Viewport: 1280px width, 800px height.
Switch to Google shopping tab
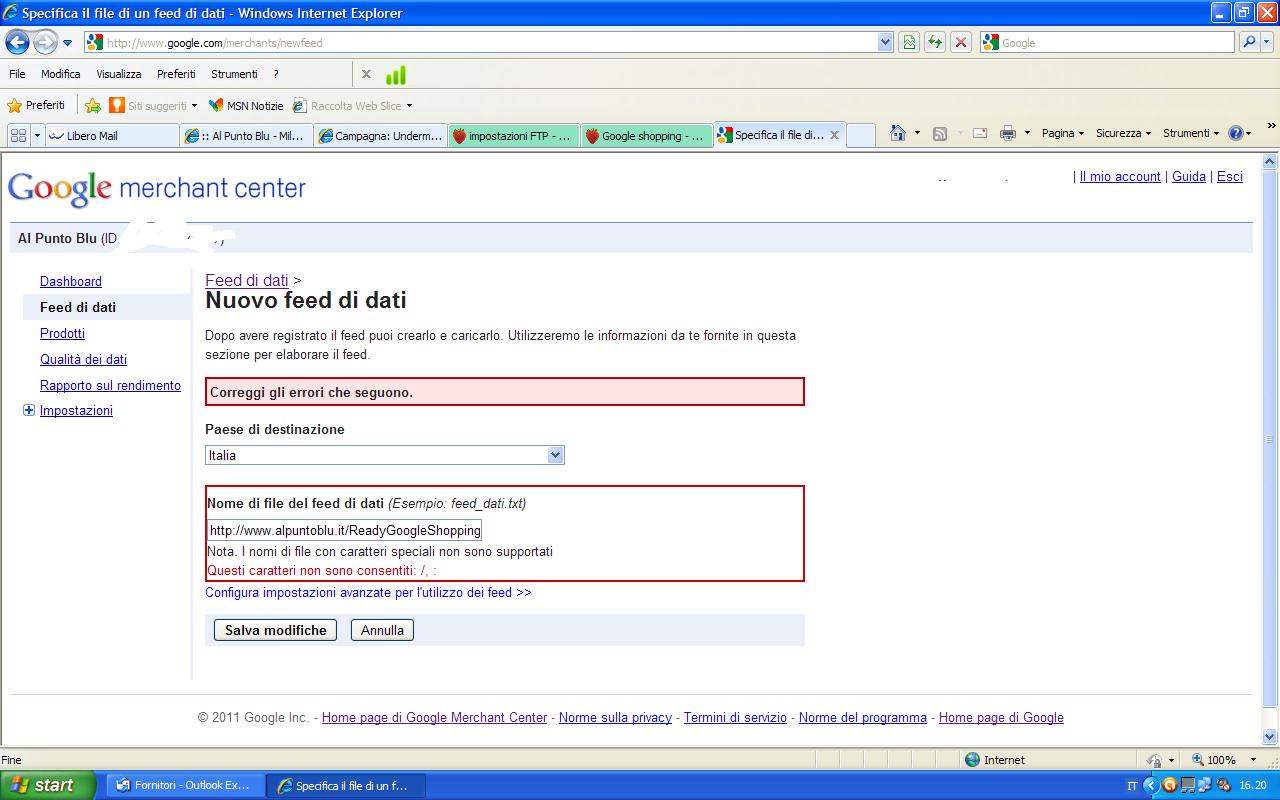coord(648,136)
